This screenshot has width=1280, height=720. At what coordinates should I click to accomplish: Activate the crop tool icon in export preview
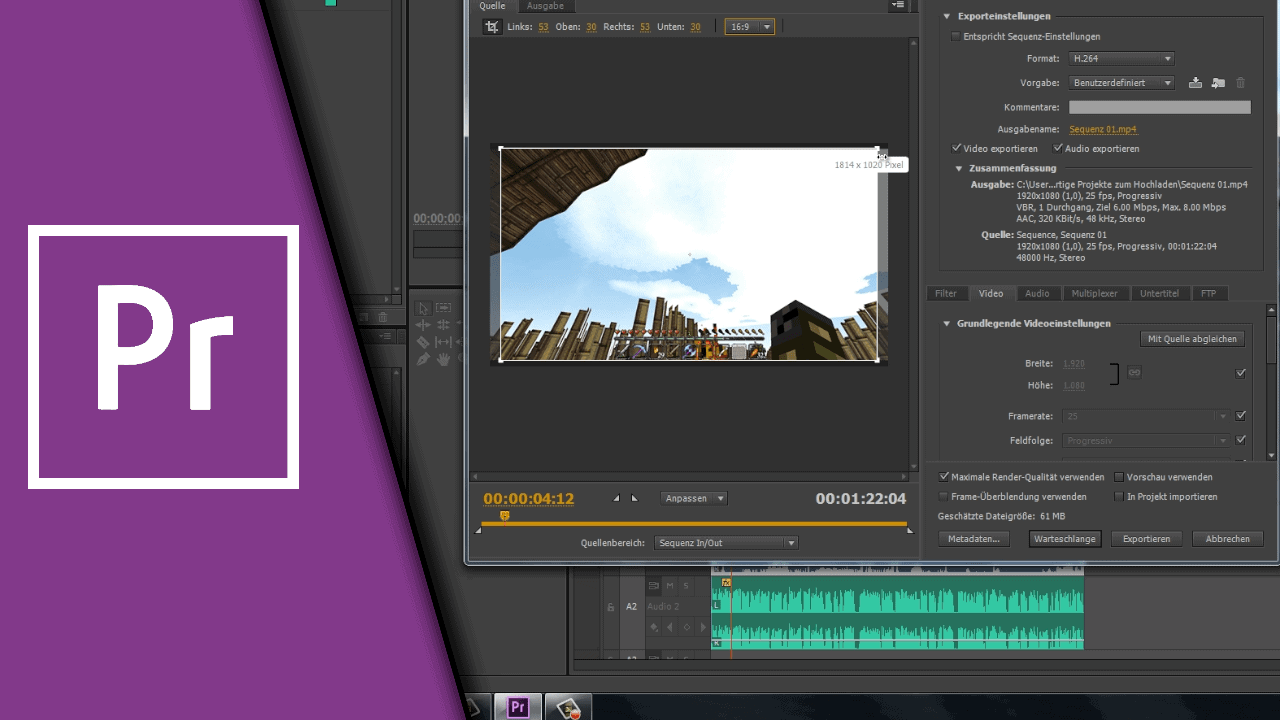coord(491,27)
